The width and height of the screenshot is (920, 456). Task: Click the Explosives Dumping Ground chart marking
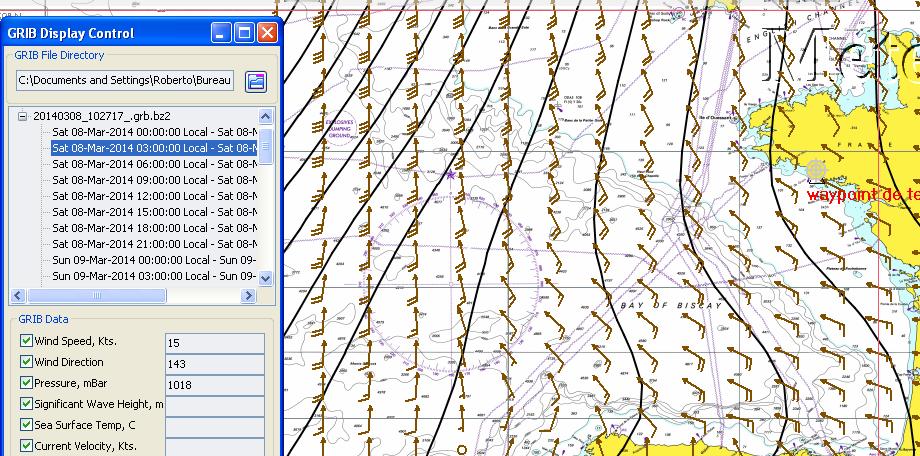(339, 129)
